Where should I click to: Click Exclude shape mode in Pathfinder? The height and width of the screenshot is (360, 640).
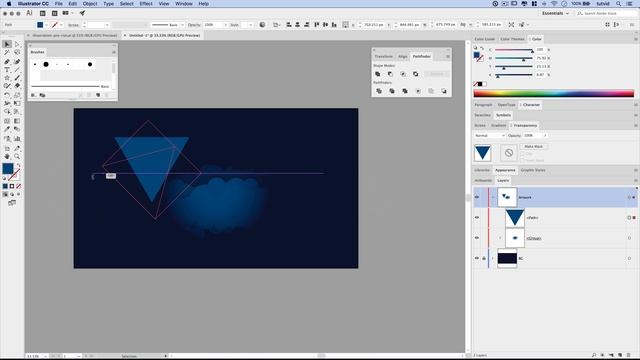[416, 74]
